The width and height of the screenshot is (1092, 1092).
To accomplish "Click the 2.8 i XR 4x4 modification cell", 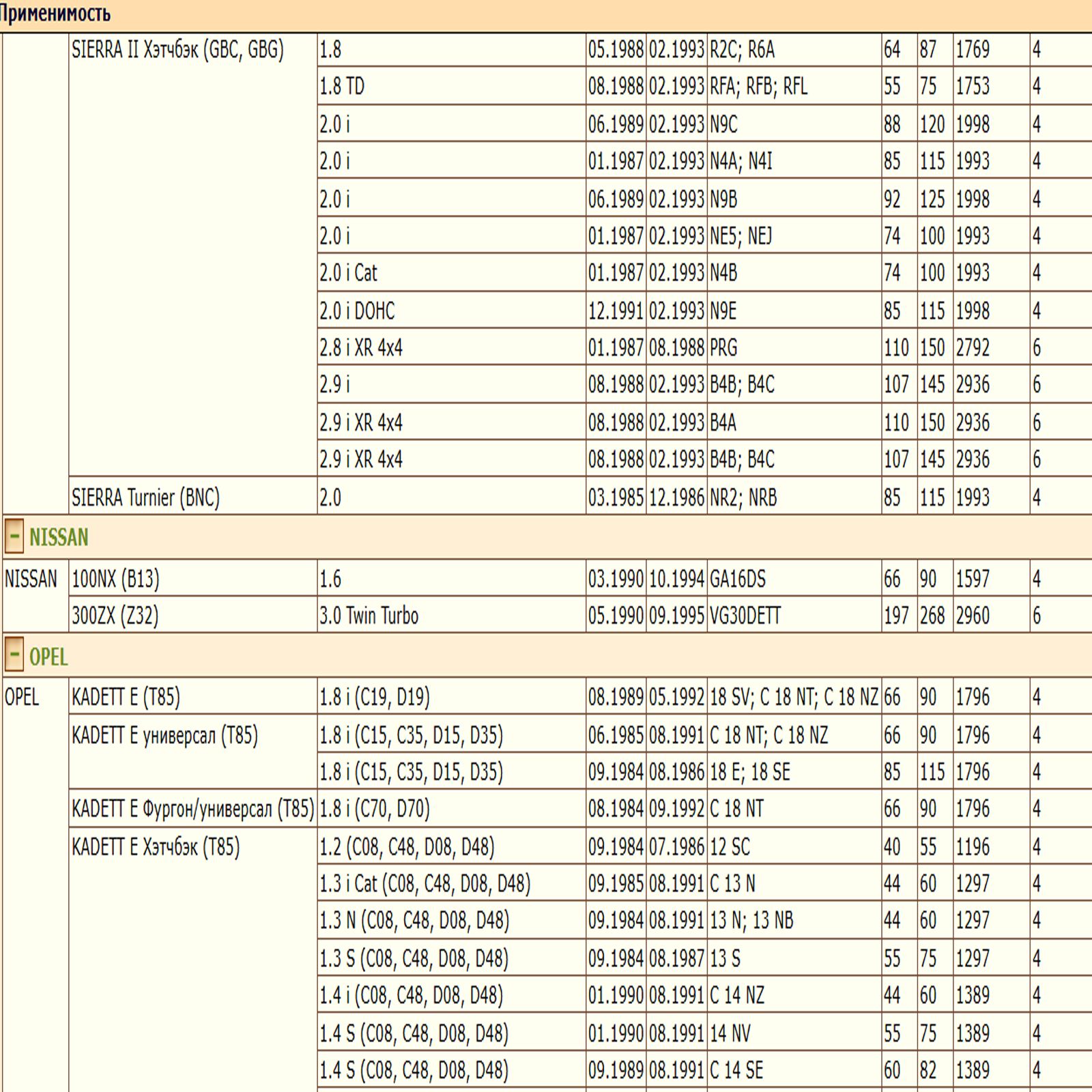I will 361,348.
